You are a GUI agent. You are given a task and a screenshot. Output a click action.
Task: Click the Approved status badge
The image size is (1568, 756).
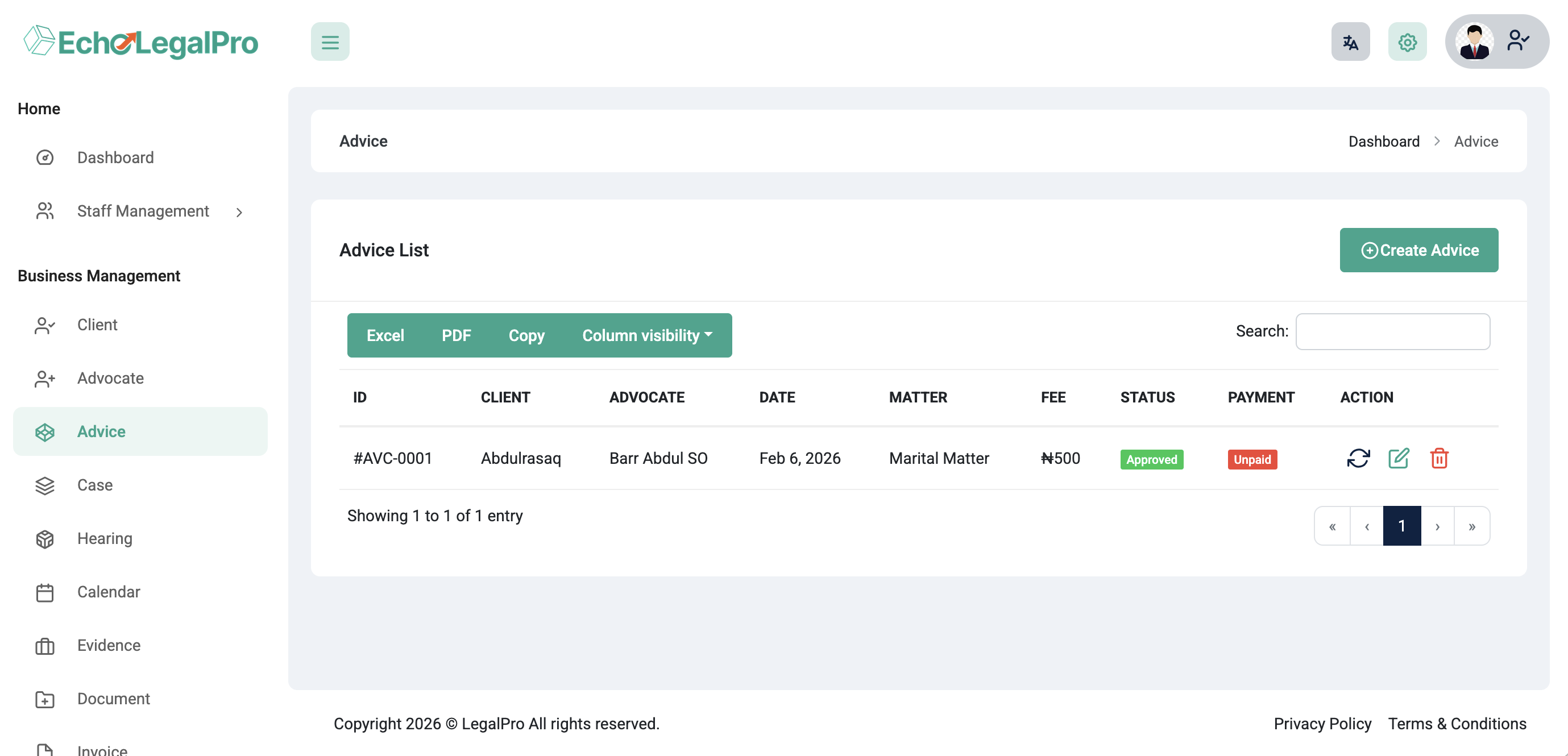(1151, 459)
